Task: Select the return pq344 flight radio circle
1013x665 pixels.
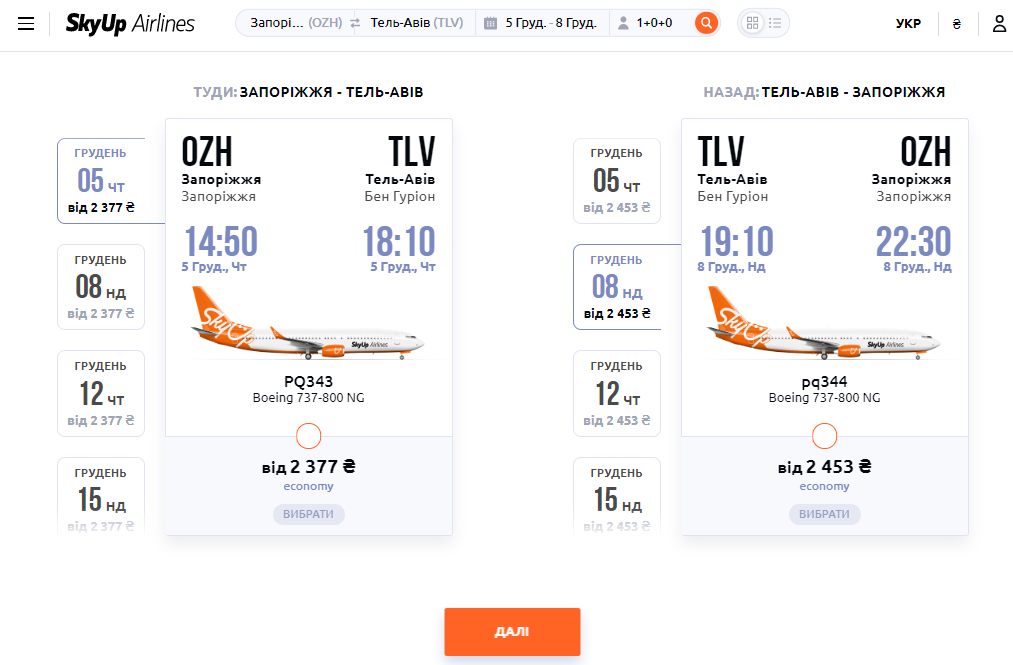Action: 824,436
